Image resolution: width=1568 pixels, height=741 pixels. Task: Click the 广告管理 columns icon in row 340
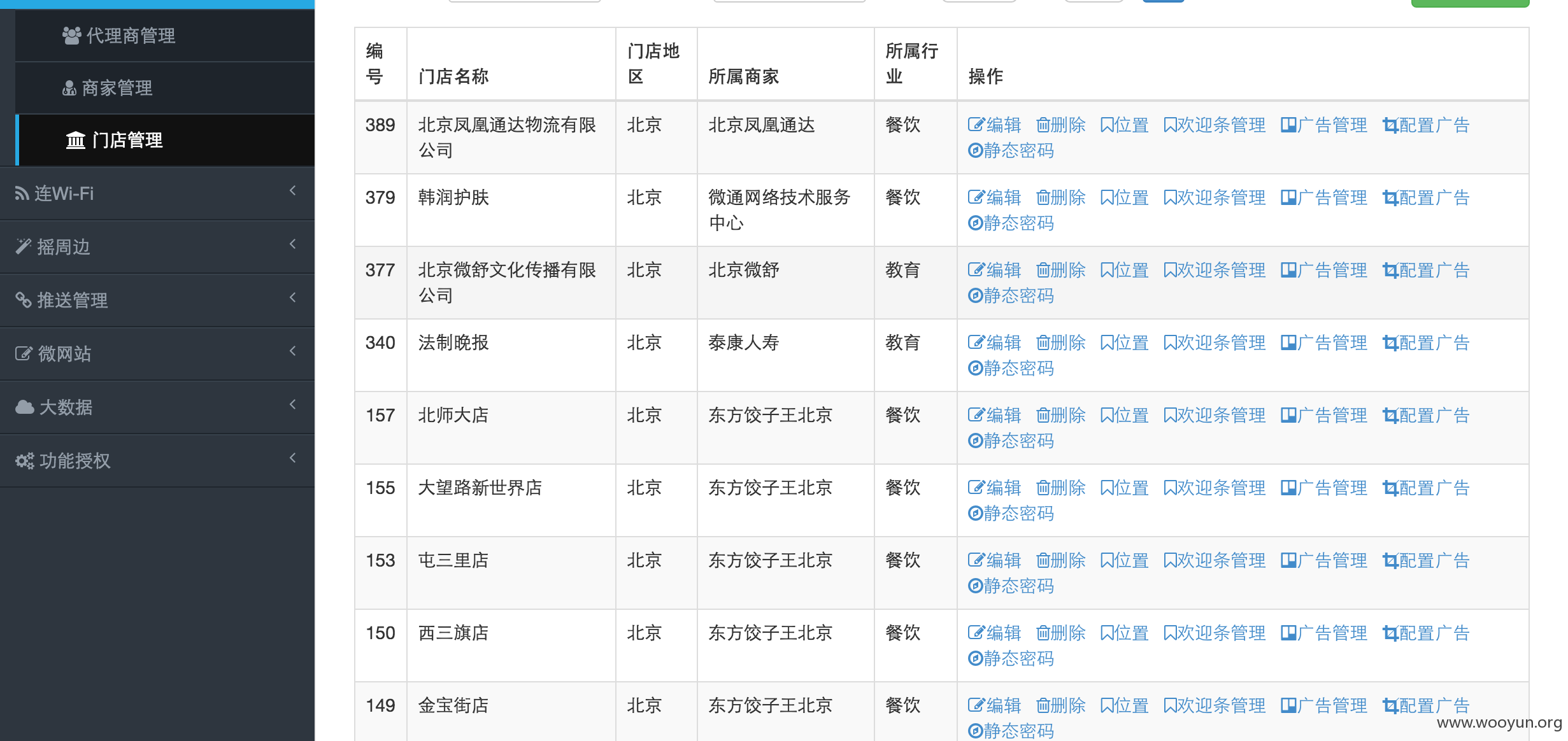(1288, 342)
